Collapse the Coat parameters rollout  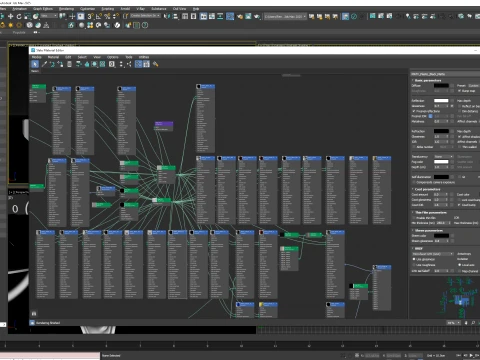click(428, 189)
